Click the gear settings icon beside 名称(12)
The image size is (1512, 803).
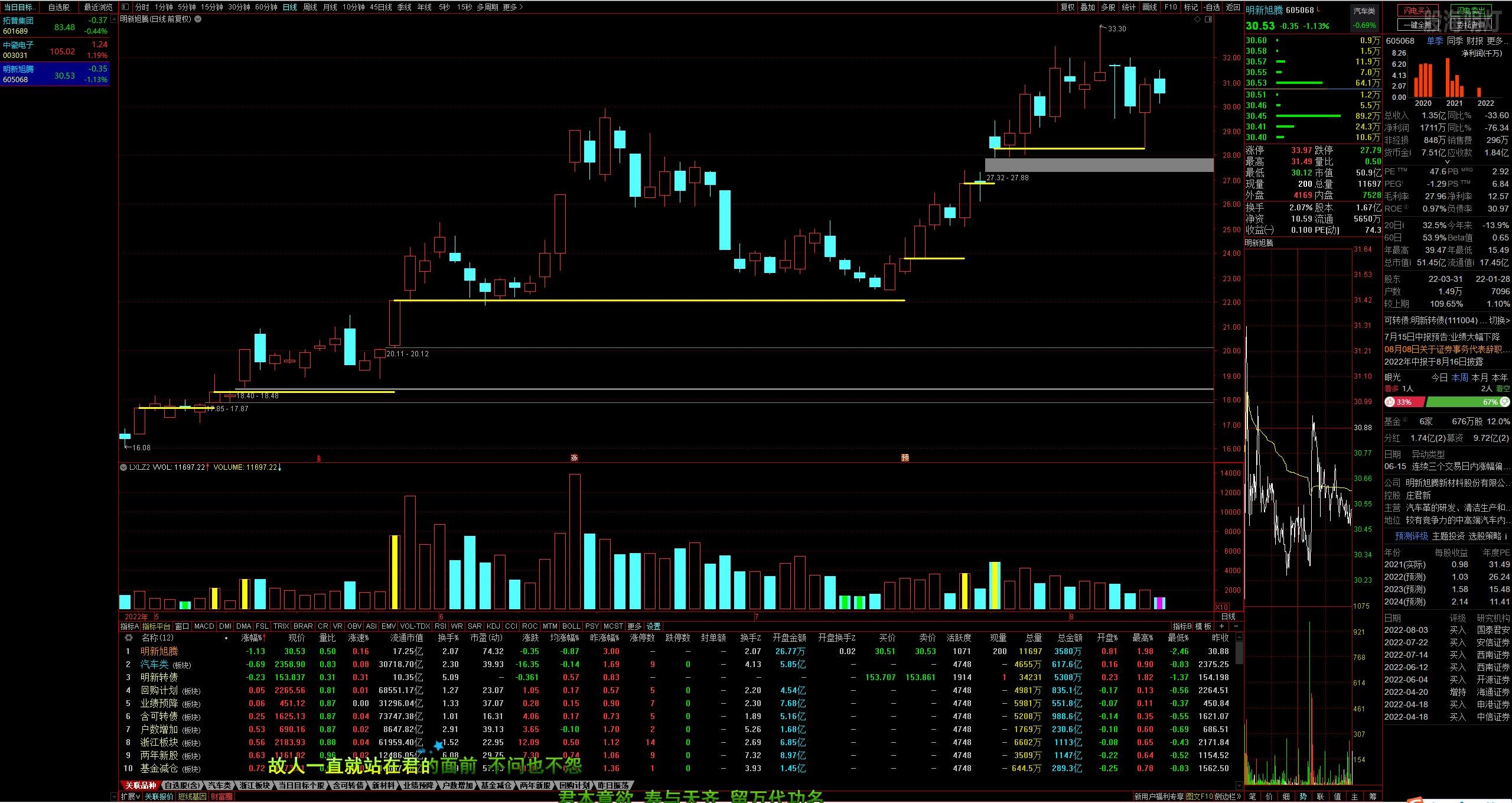pyautogui.click(x=128, y=638)
